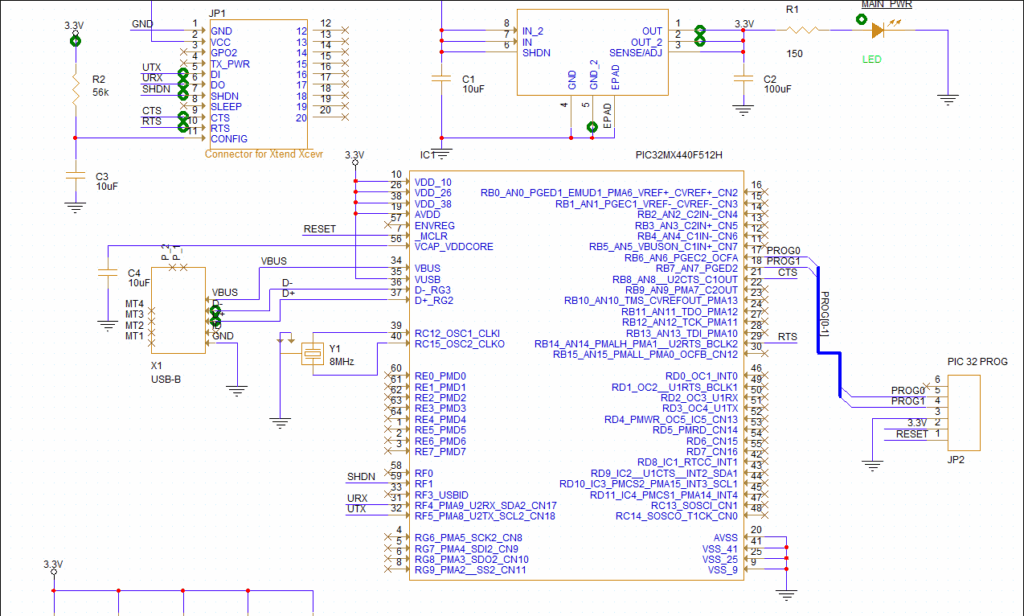
Task: Select the JP2 programming header symbol
Action: pos(965,410)
